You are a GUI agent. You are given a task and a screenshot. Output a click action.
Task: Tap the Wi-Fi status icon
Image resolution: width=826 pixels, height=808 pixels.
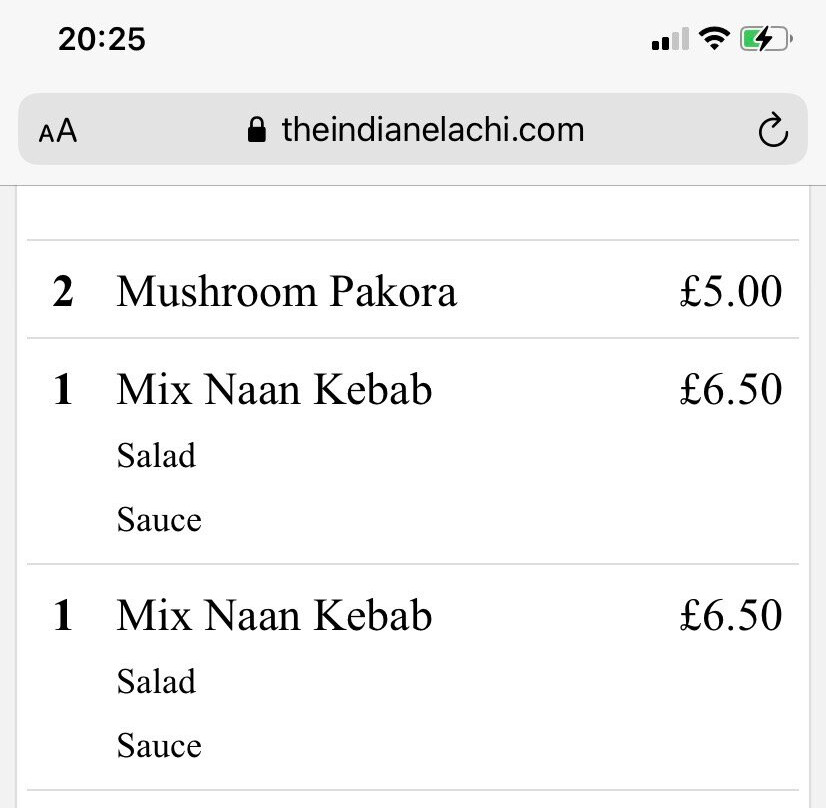coord(714,38)
